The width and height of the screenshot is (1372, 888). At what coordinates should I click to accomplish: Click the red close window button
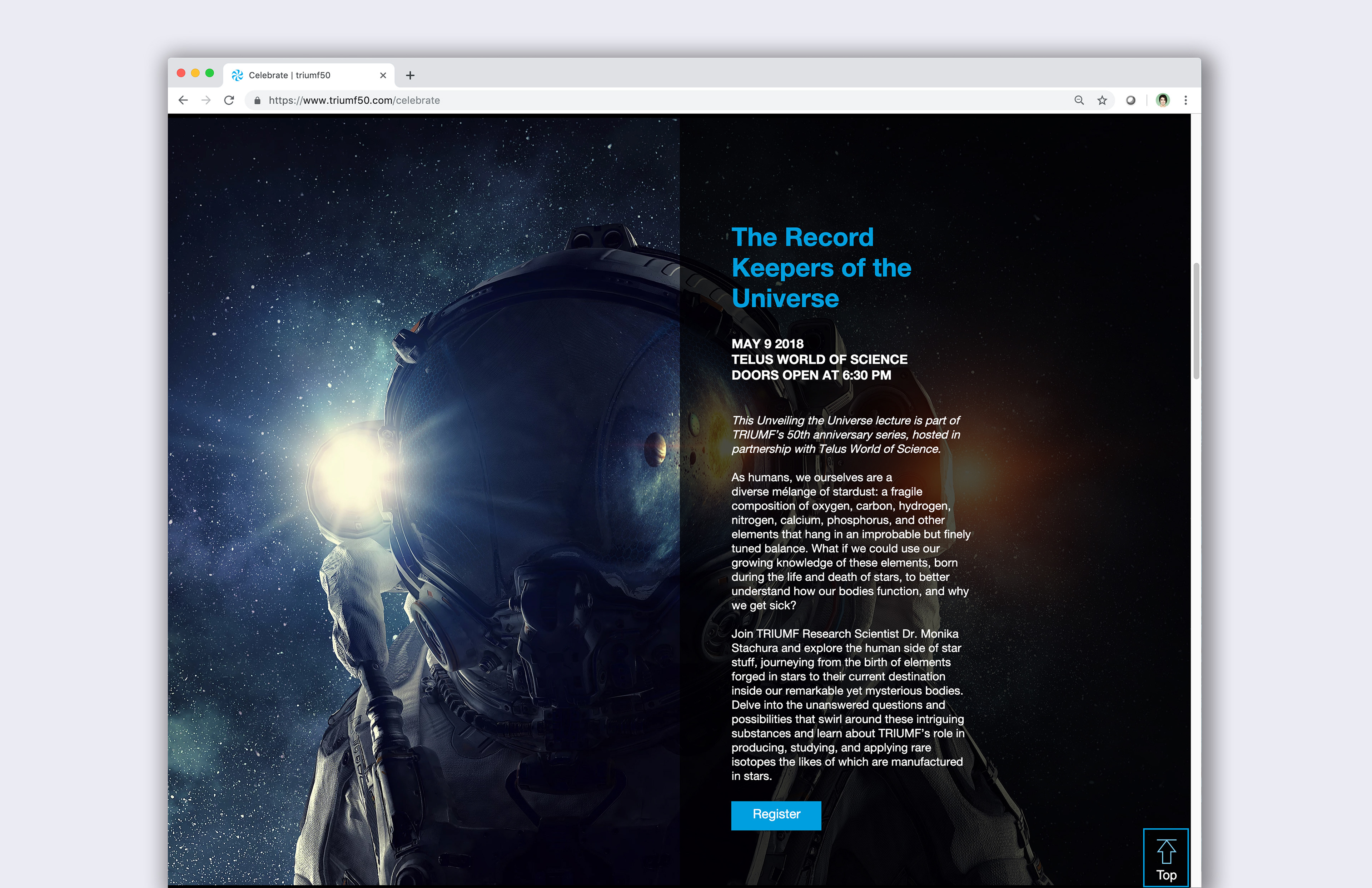click(x=181, y=73)
